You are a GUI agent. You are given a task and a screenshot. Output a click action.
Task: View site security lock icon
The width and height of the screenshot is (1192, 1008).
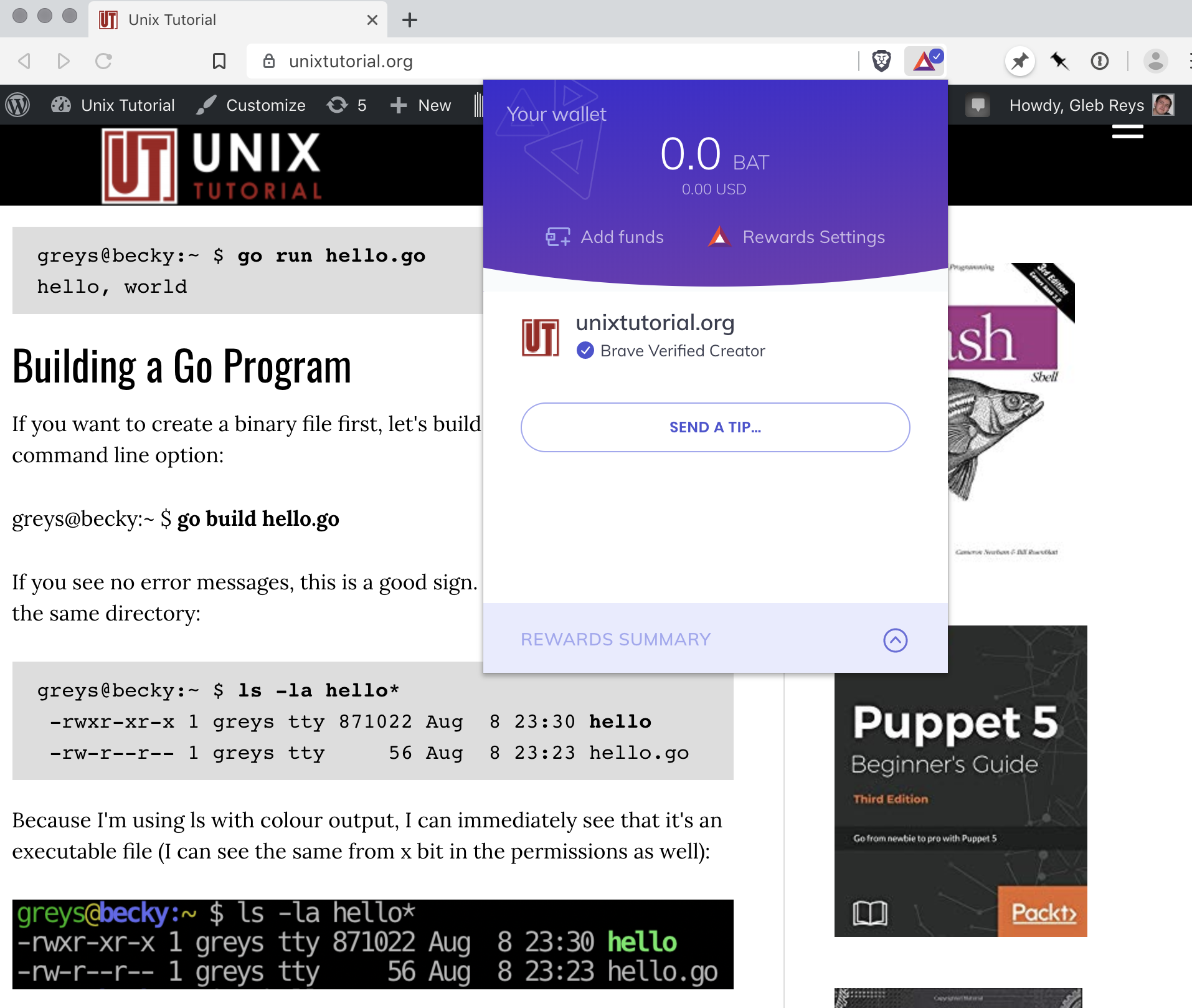[x=269, y=61]
